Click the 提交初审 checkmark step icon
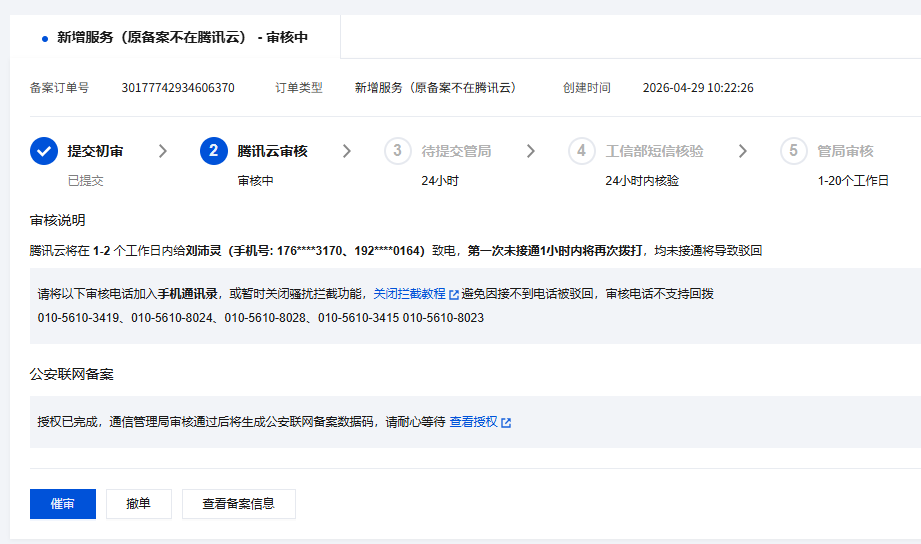The width and height of the screenshot is (921, 544). point(44,151)
